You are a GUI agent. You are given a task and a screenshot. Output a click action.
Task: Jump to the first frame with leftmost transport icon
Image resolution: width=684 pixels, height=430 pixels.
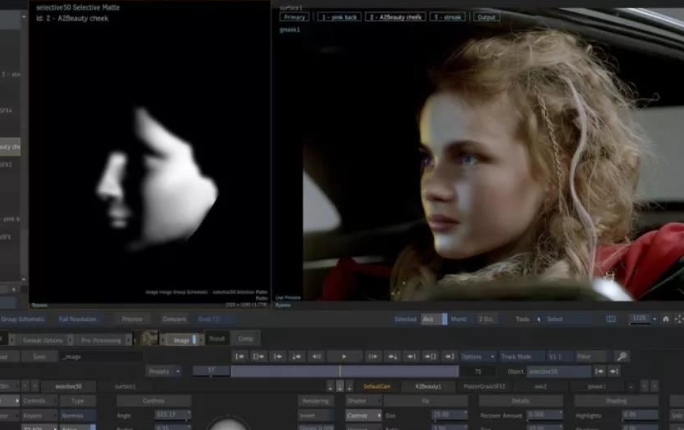coord(240,357)
